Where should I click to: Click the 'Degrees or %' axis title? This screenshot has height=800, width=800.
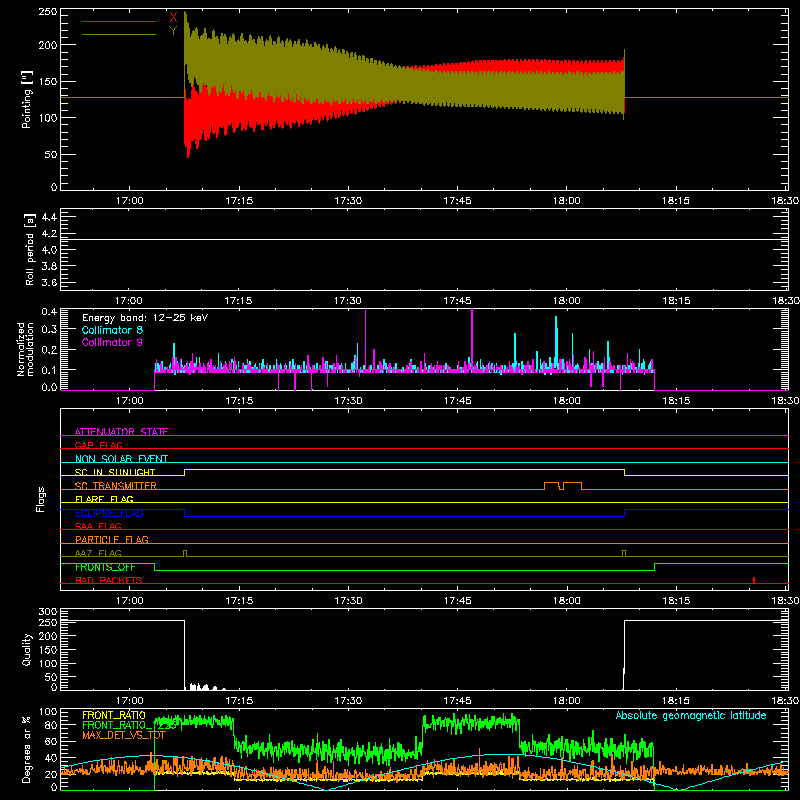click(27, 749)
